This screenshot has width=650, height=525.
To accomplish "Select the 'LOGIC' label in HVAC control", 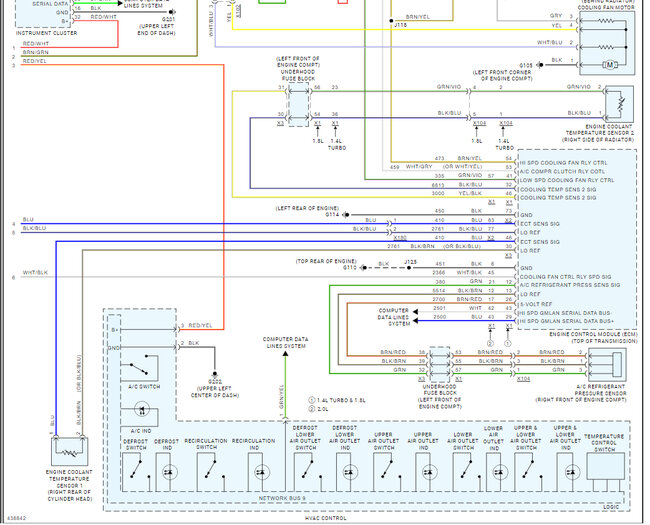I will pos(610,507).
